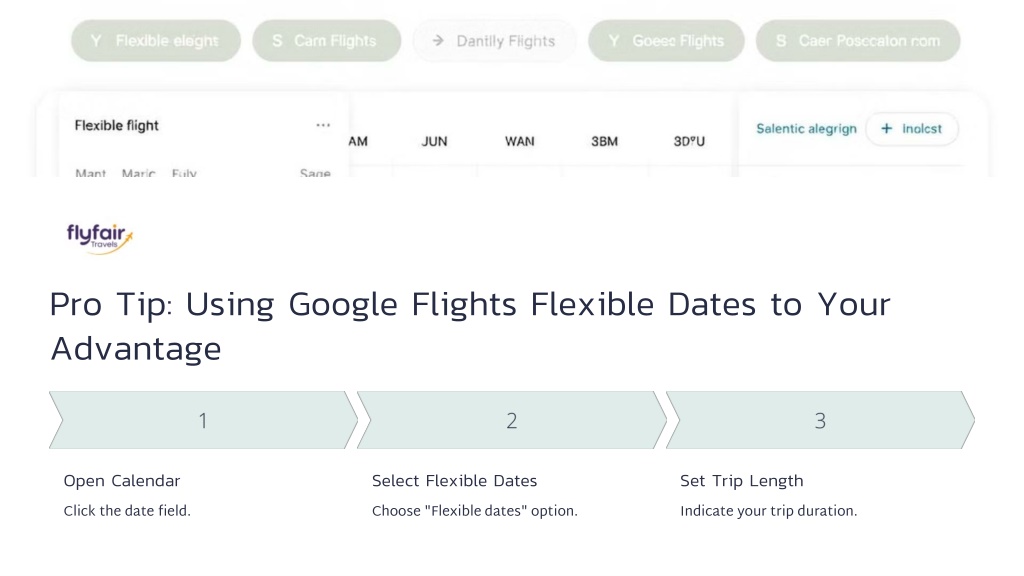This screenshot has width=1024, height=576.
Task: Click the plus icon in Inolcst button
Action: [x=886, y=129]
